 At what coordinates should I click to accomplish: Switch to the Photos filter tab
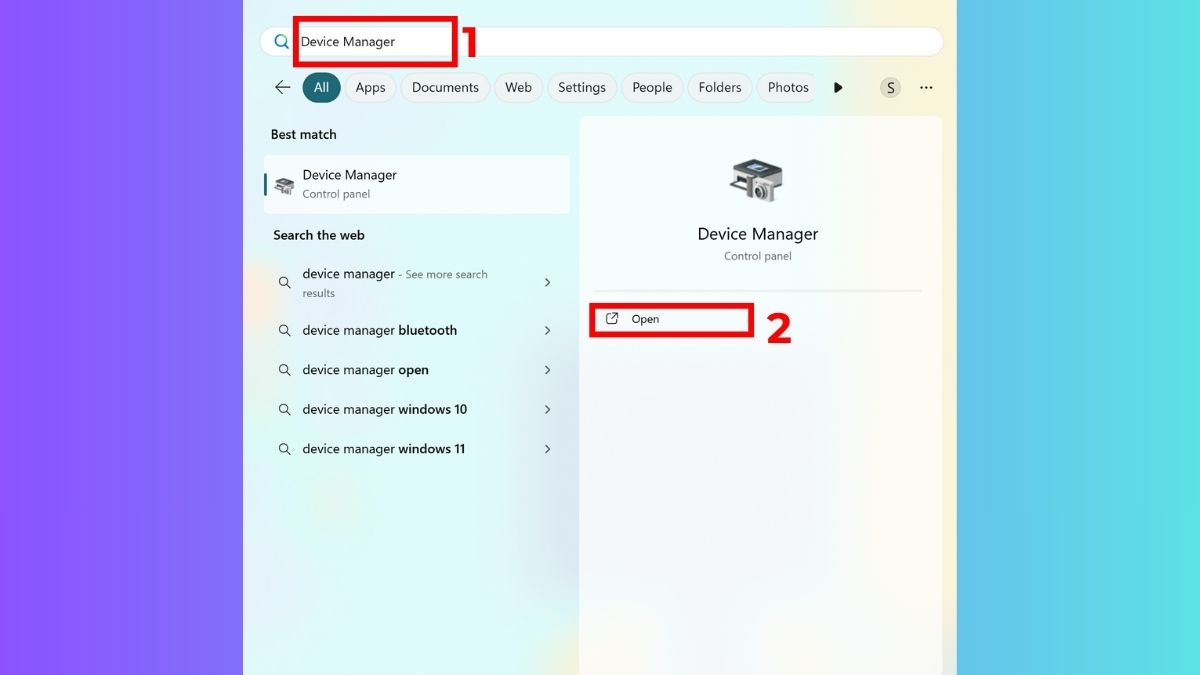point(787,87)
